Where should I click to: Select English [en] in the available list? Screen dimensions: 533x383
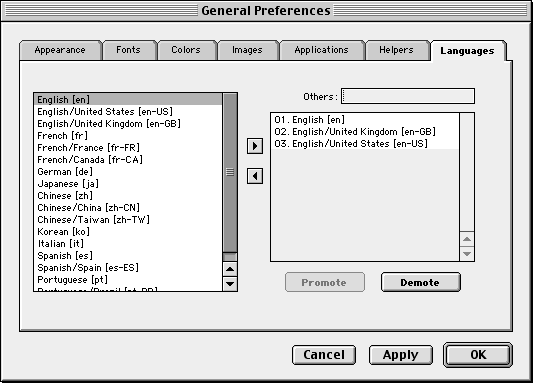(x=128, y=100)
